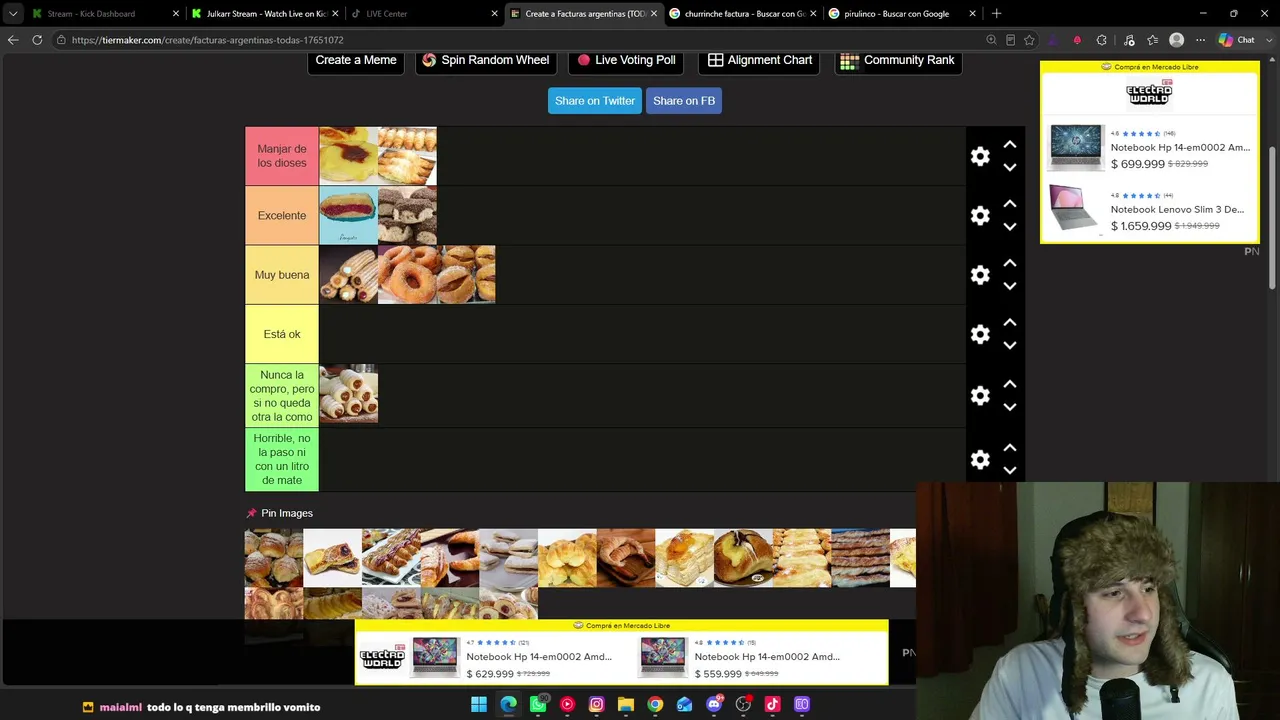Share tier list on FB

click(684, 101)
